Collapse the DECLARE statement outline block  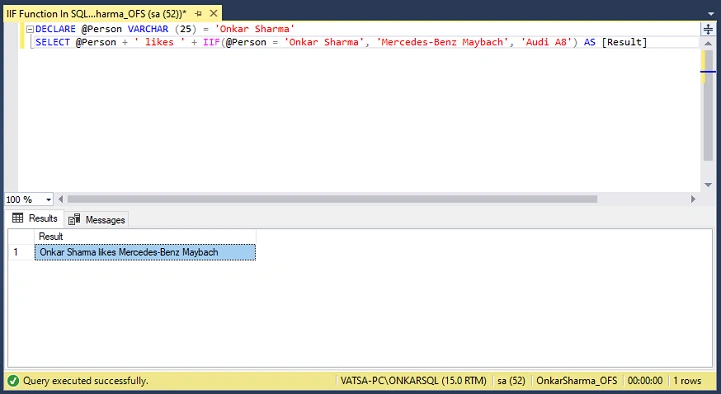click(30, 29)
